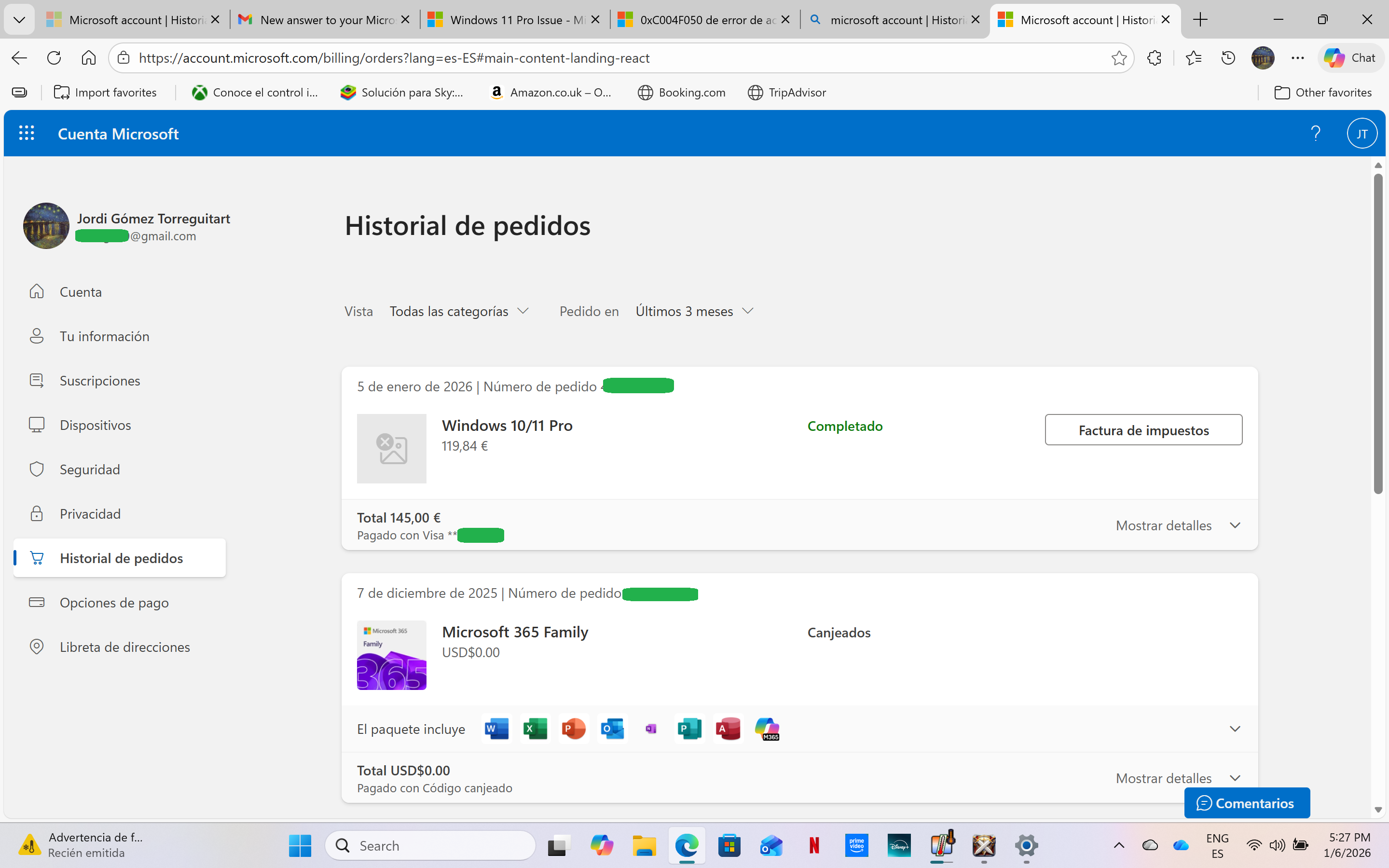Click the Microsoft 365 Family product thumbnail
1389x868 pixels.
pyautogui.click(x=391, y=655)
